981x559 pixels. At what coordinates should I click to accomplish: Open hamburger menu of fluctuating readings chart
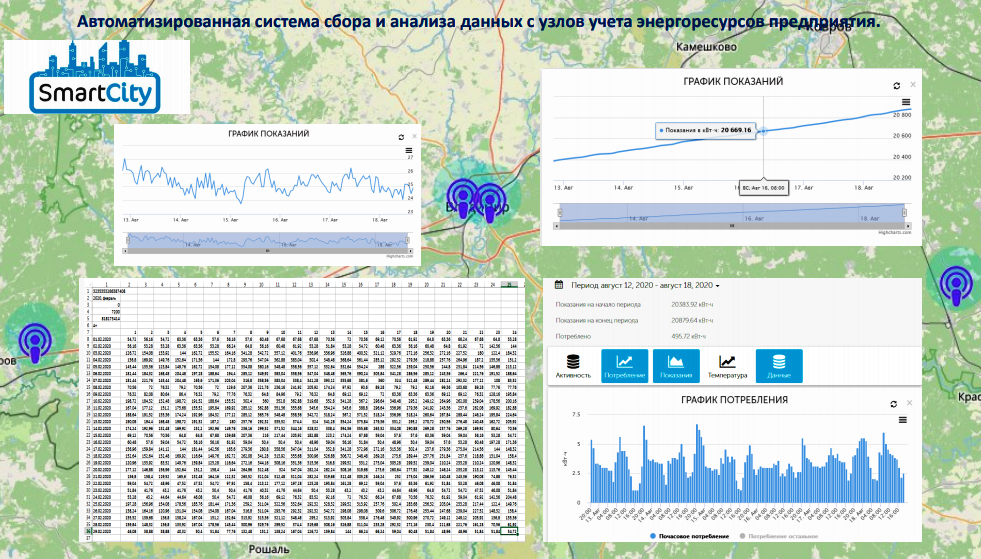click(x=409, y=151)
